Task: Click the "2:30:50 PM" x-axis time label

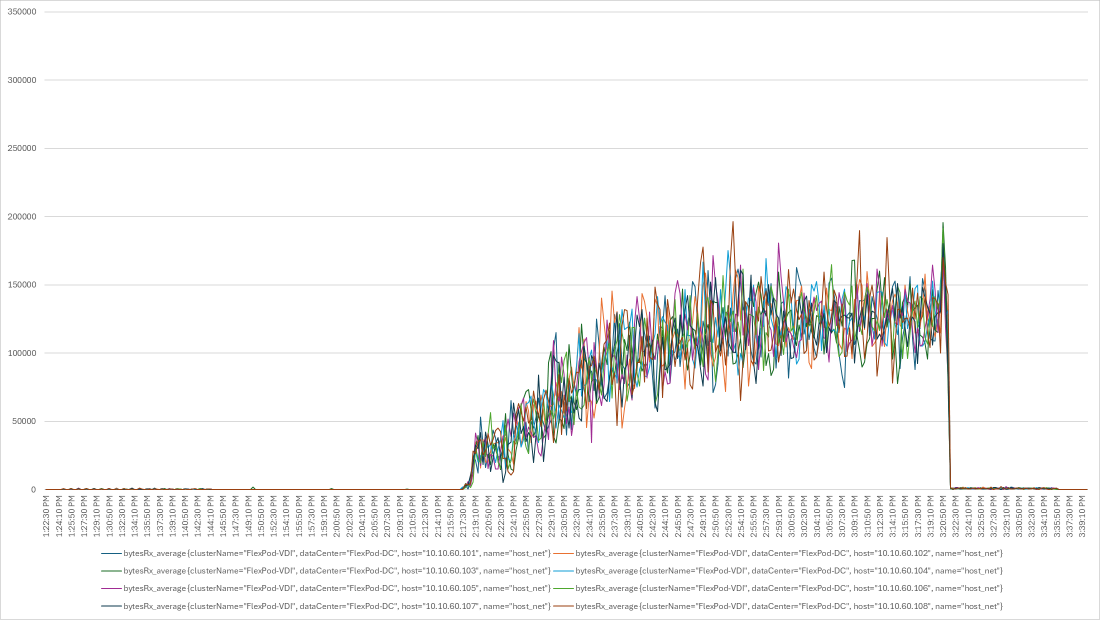Action: coord(565,518)
